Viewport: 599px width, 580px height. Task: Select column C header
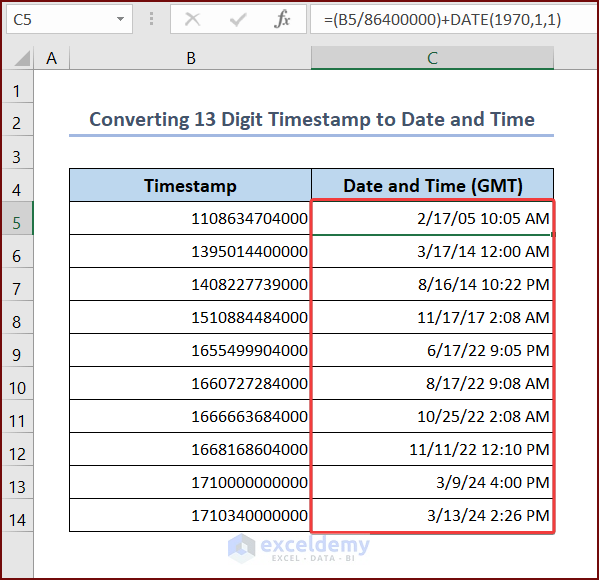point(432,58)
